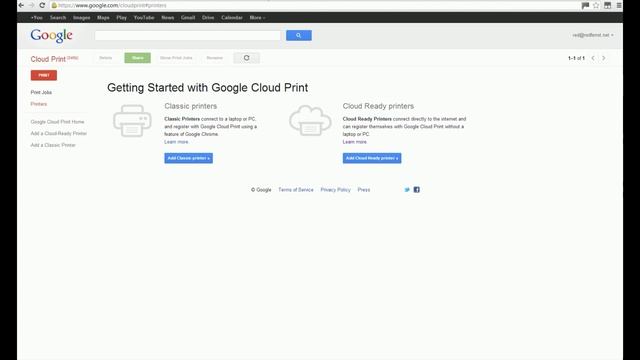The height and width of the screenshot is (360, 640).
Task: Open Privacy Policy footer link
Action: tap(336, 190)
